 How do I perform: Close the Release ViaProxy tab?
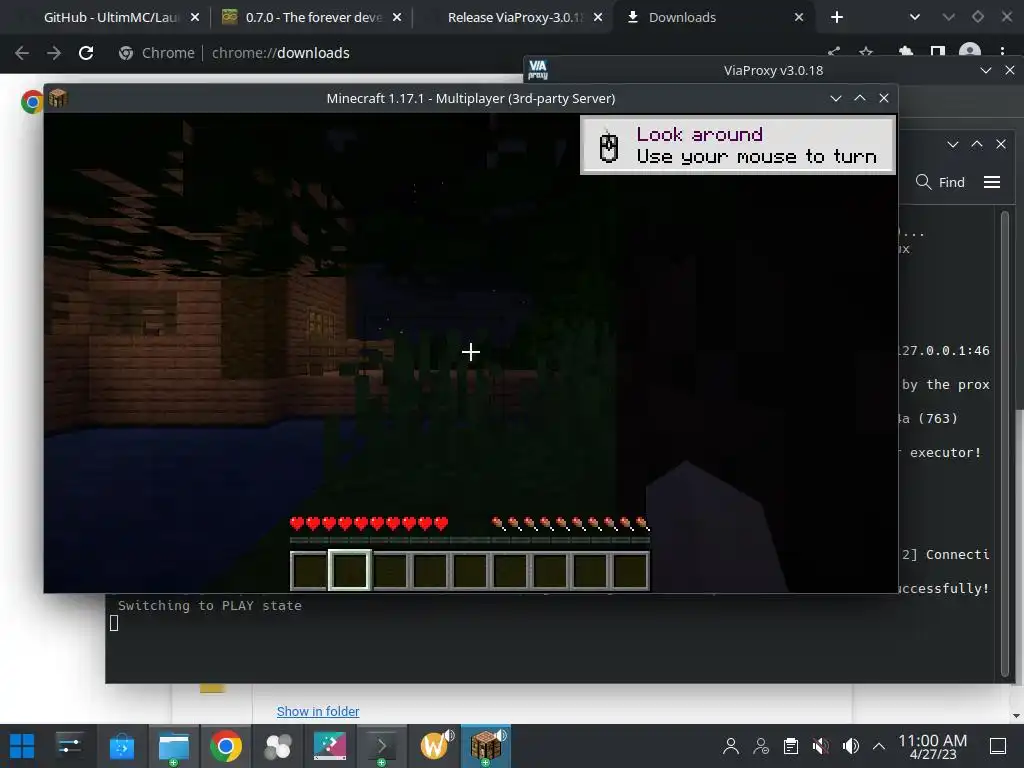[598, 17]
